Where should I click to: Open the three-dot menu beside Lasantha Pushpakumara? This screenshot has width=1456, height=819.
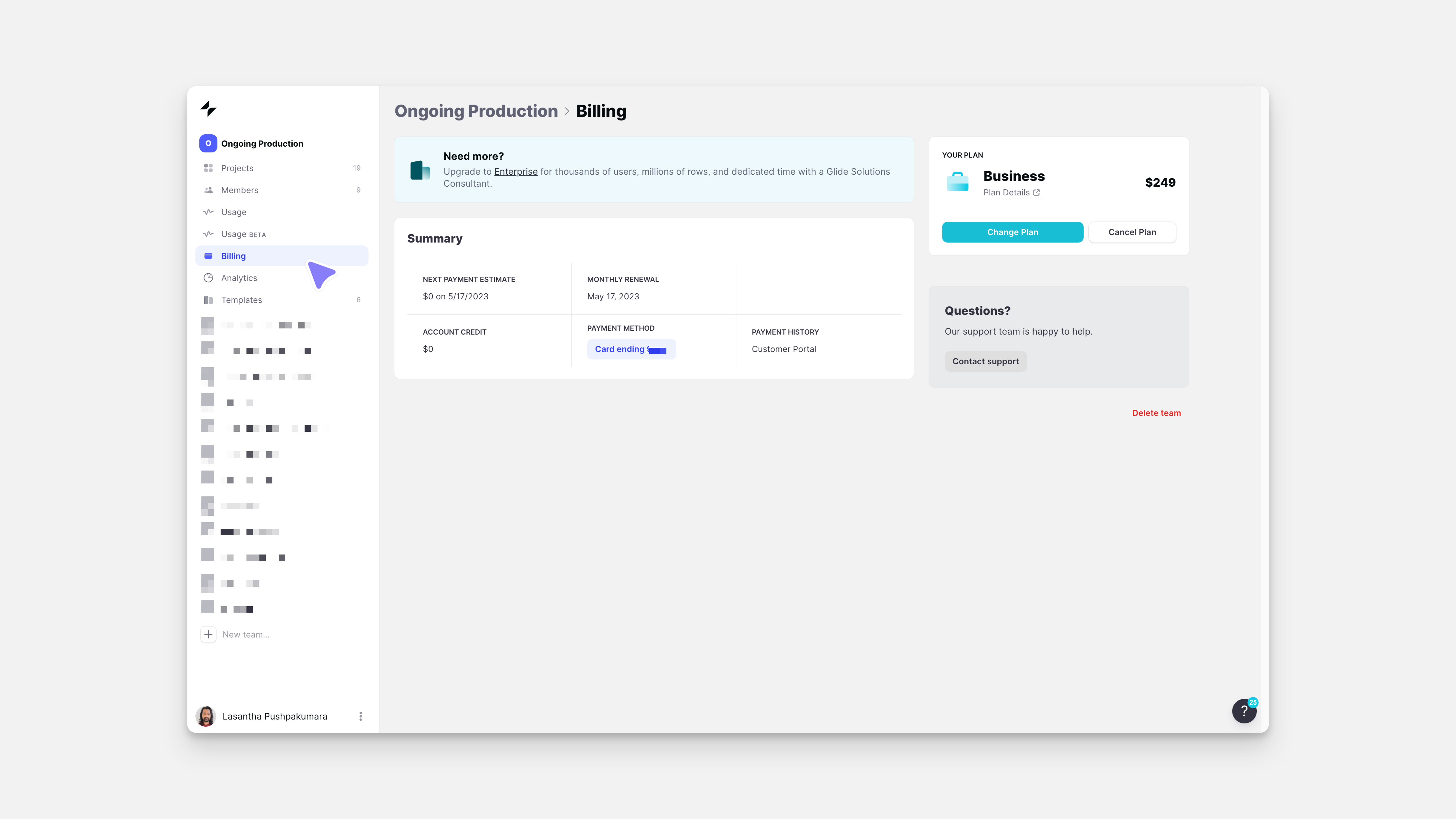[x=360, y=716]
